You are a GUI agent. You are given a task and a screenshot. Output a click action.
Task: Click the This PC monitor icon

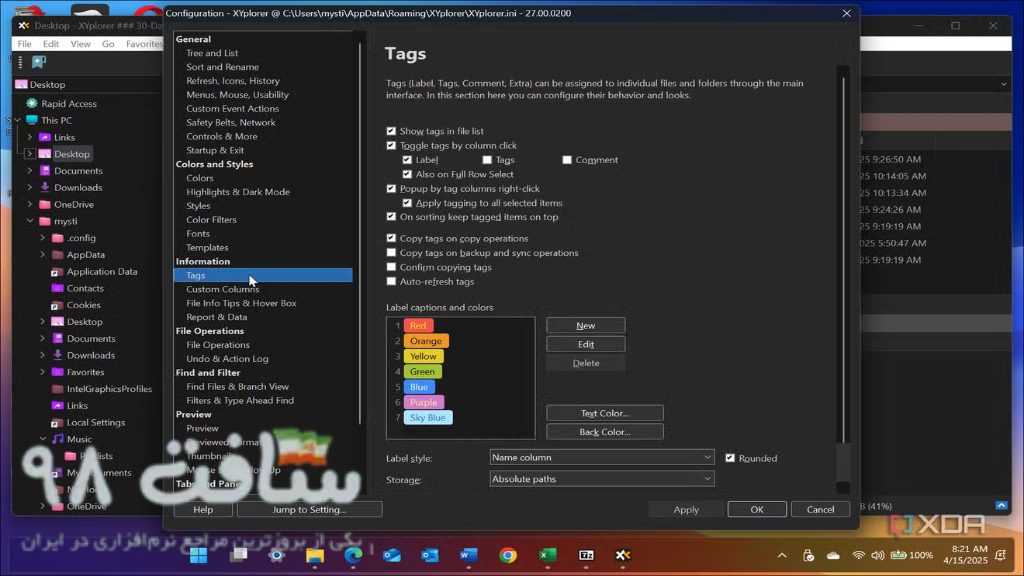31,120
